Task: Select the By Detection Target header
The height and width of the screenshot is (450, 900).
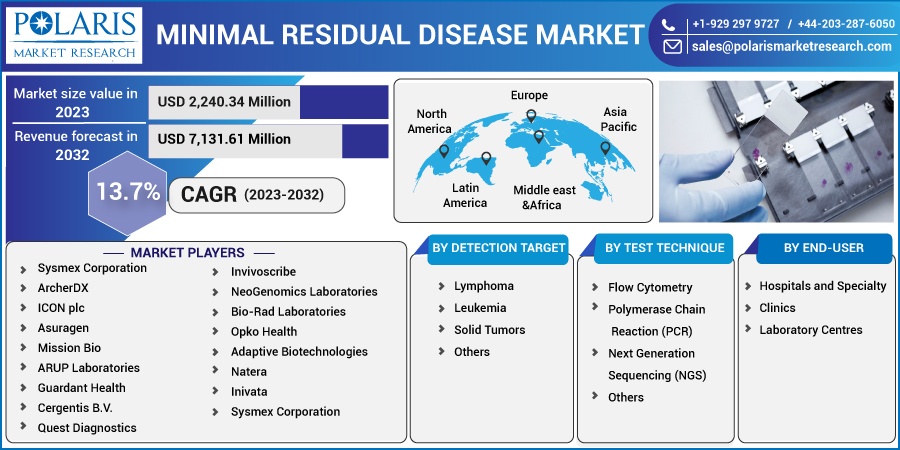Action: click(498, 248)
